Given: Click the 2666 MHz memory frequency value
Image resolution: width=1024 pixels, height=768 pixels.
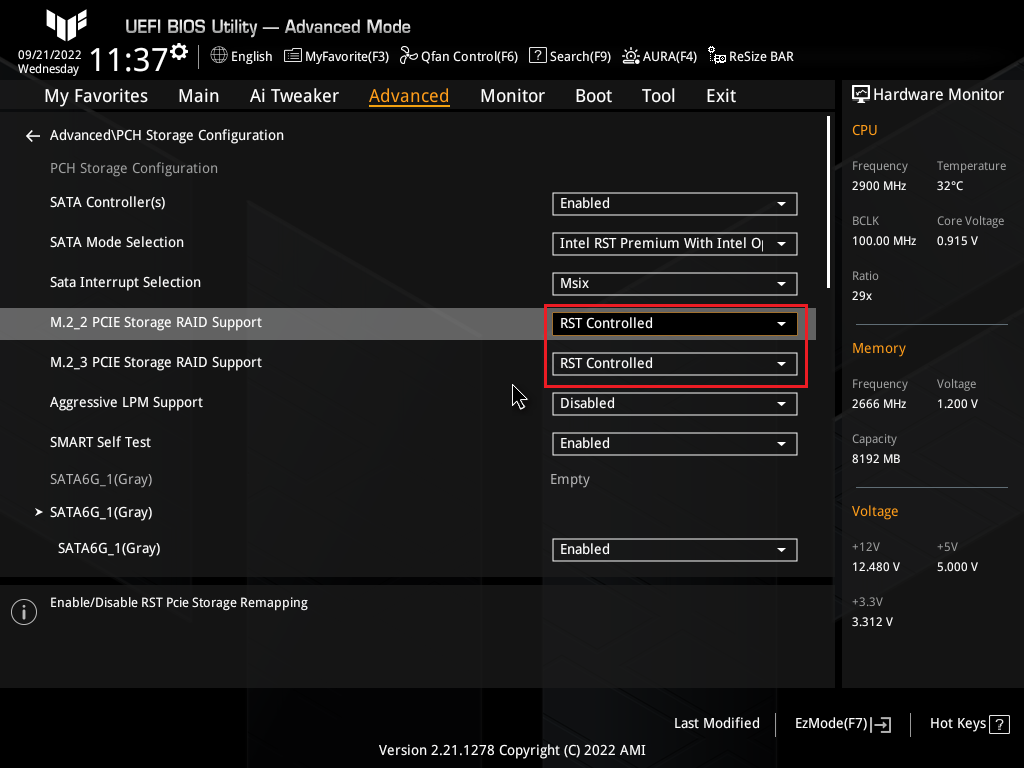Looking at the screenshot, I should tap(878, 404).
